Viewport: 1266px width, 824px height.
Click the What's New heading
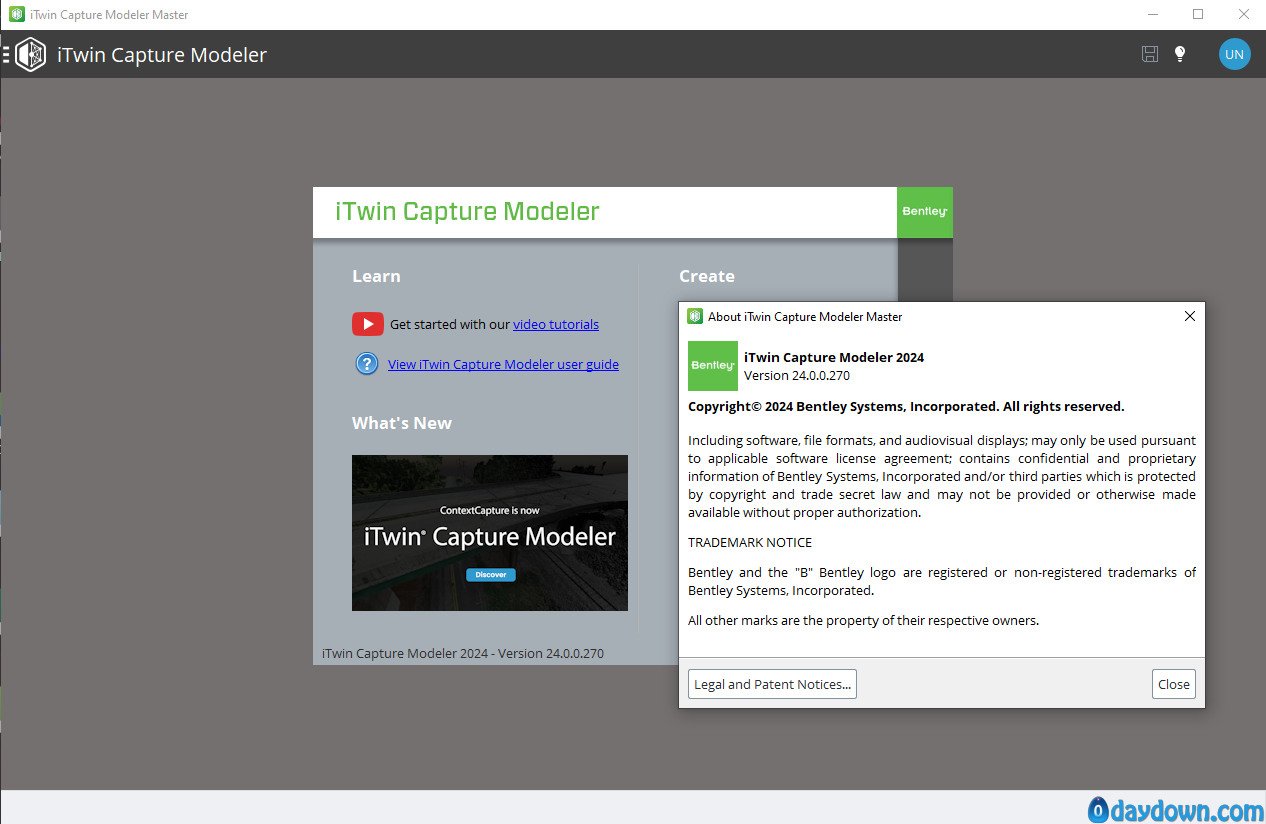(x=402, y=423)
